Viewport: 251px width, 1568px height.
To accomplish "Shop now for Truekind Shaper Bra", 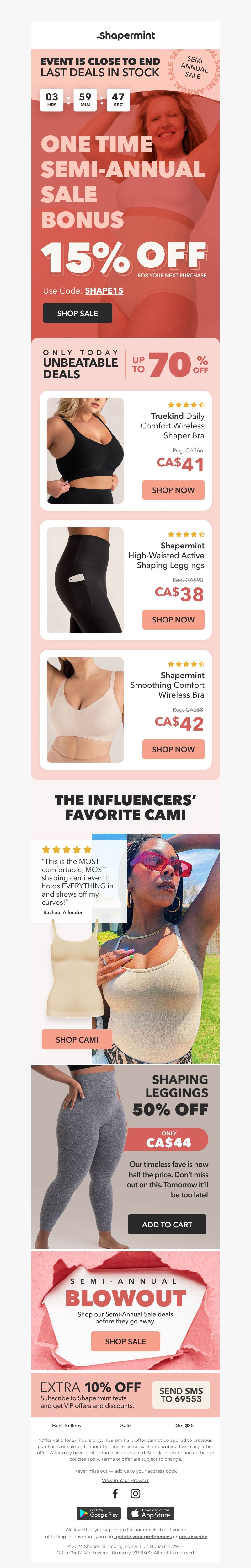I will pyautogui.click(x=173, y=490).
